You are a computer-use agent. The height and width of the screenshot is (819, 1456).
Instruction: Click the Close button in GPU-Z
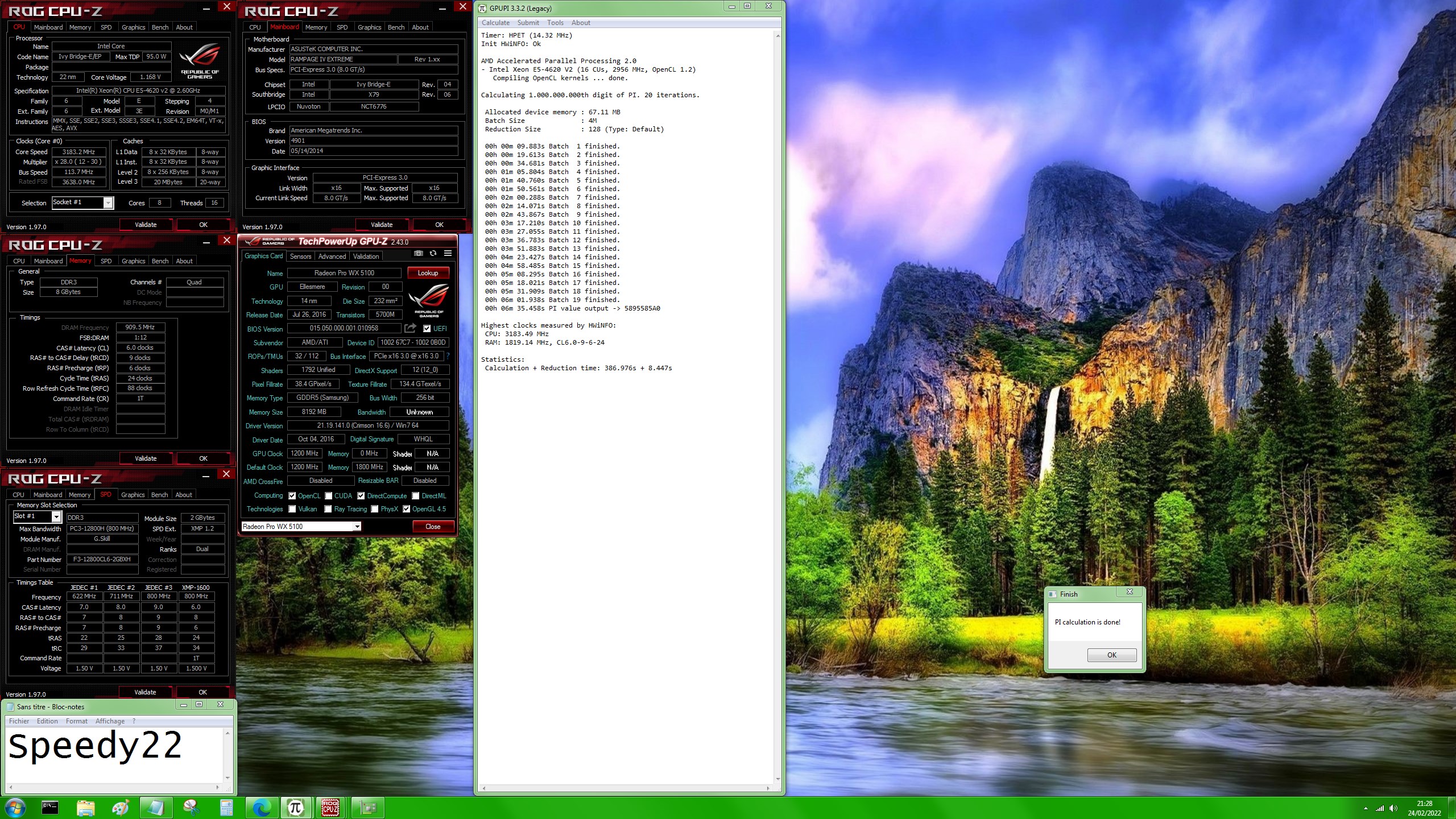coord(433,527)
